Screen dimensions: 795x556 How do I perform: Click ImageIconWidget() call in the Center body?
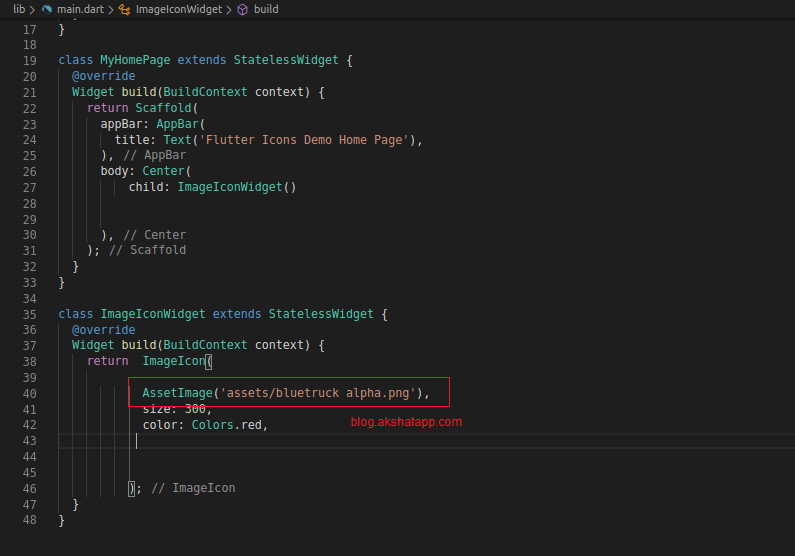pos(236,187)
